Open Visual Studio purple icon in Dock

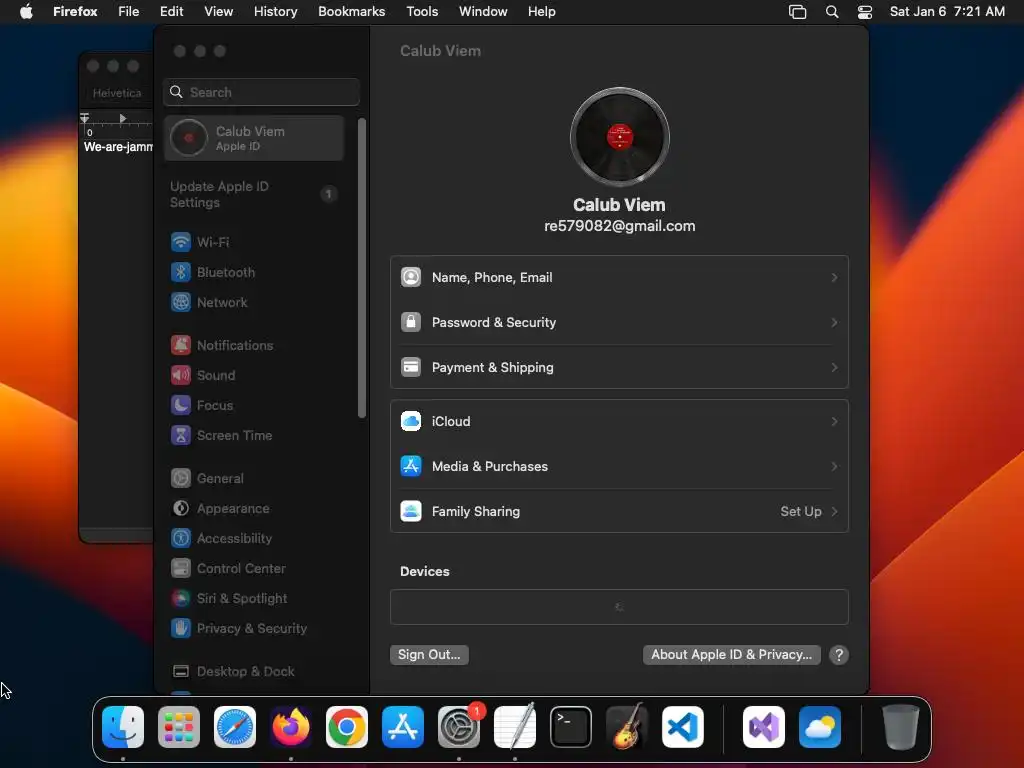pyautogui.click(x=764, y=727)
